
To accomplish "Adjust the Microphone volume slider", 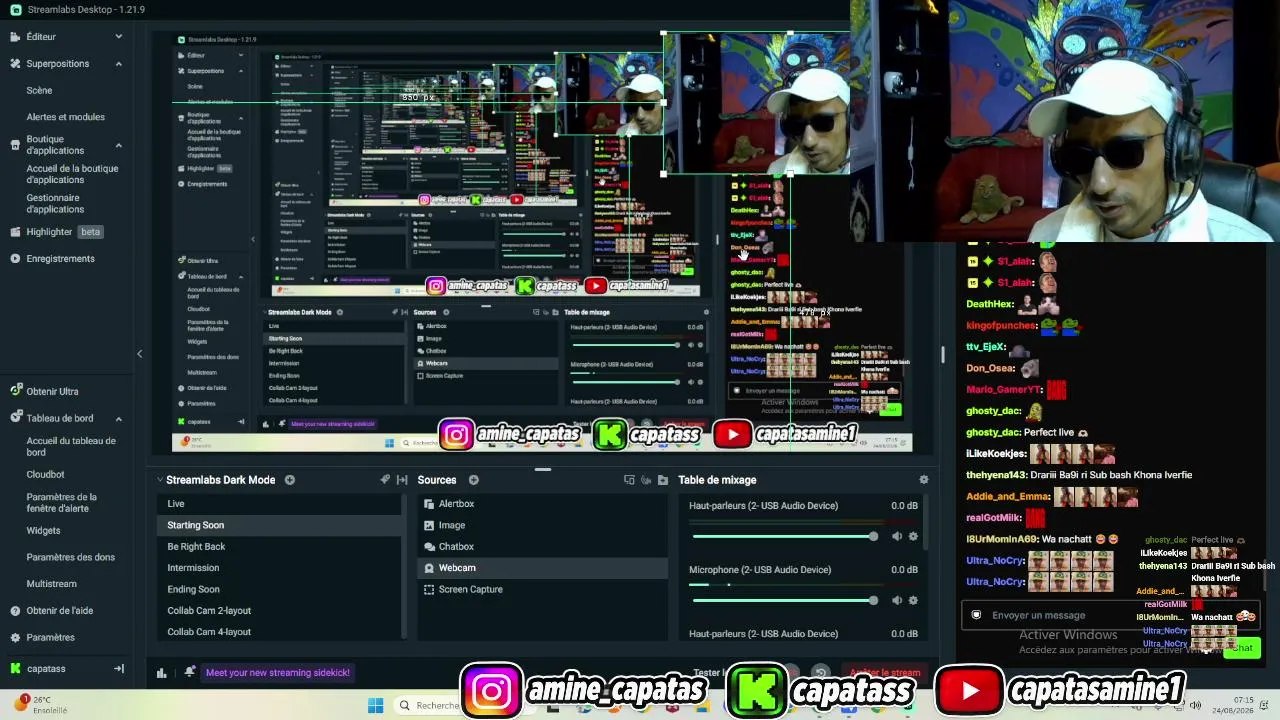I will (785, 601).
